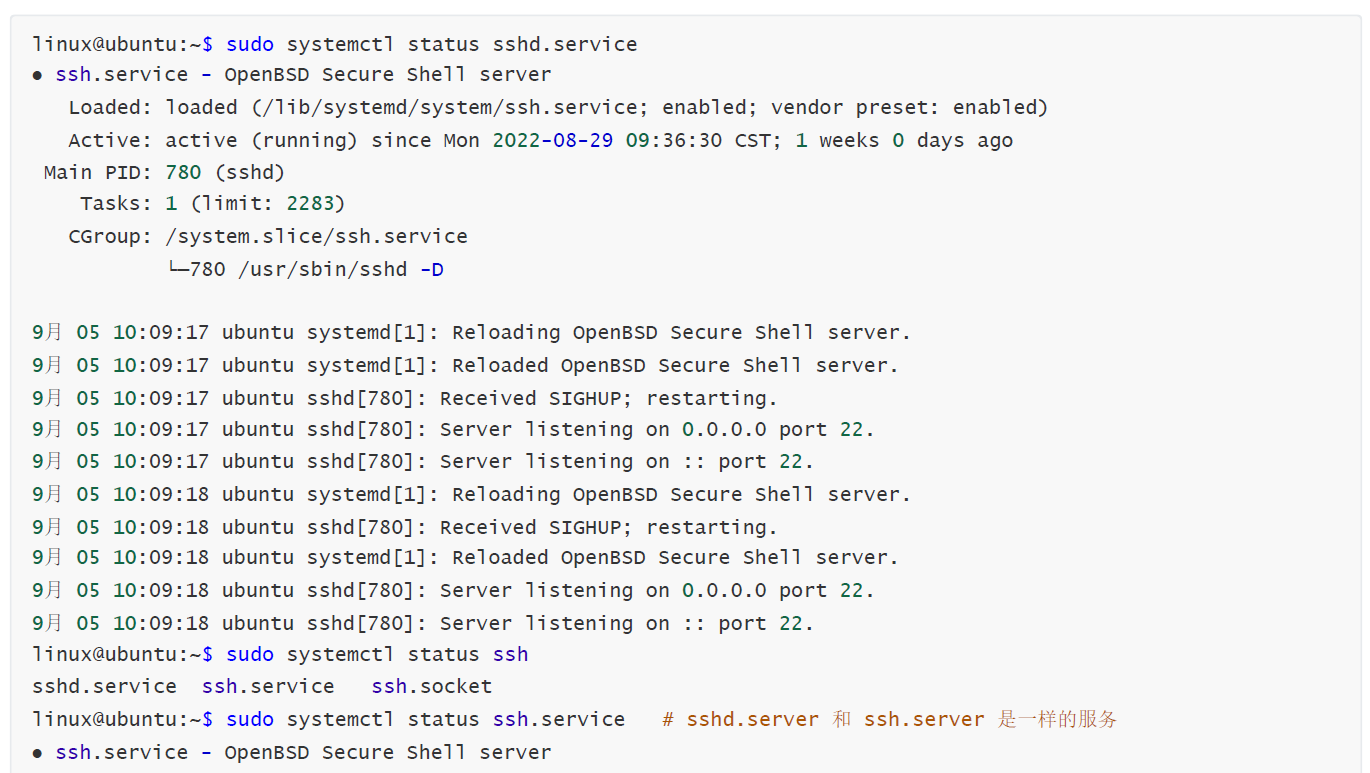Screen dimensions: 1370x773
Task: Click the first 'sudo systemctl status sshd.service' command
Action: 432,44
